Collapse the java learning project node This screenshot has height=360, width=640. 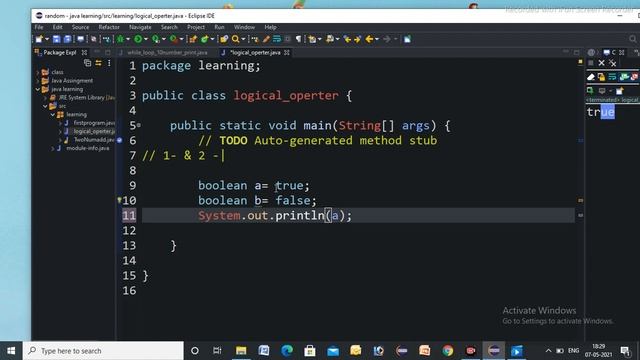coord(38,89)
